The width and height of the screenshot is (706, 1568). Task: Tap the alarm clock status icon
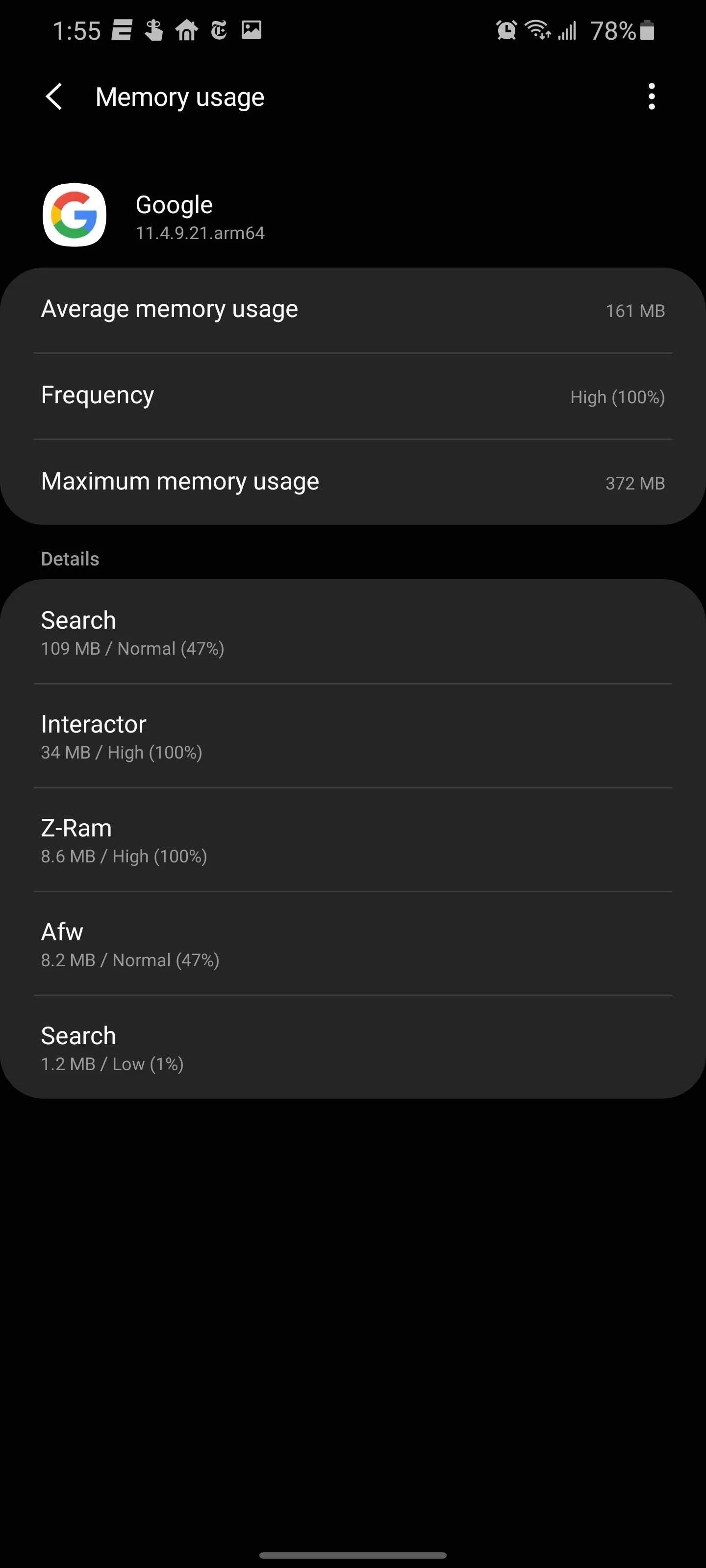click(x=505, y=30)
